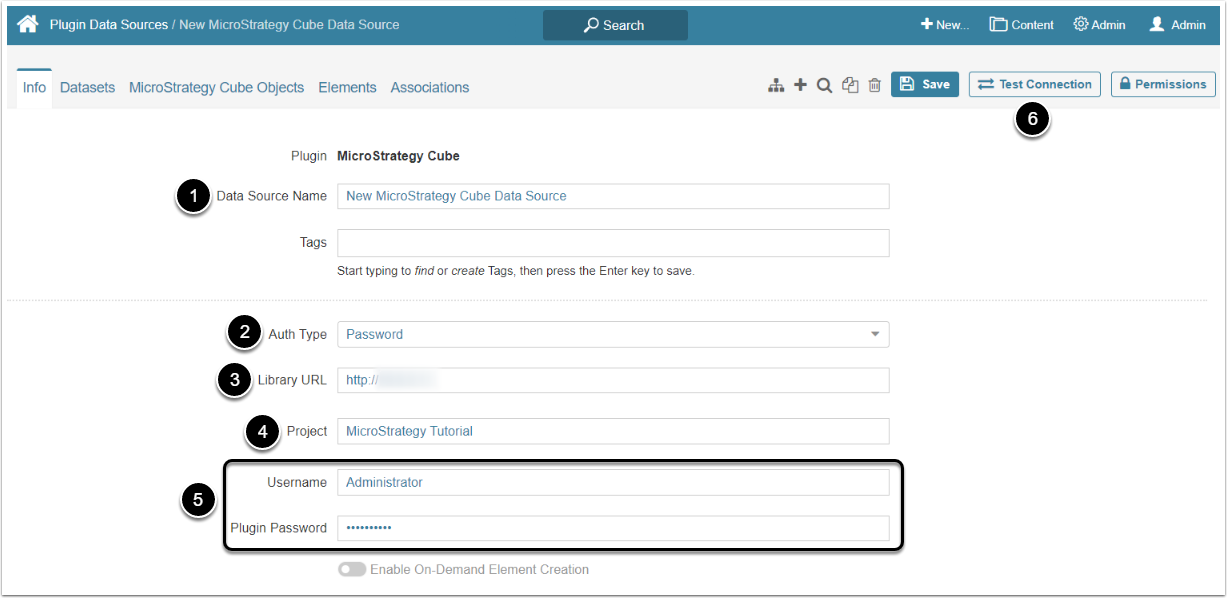This screenshot has width=1227, height=598.
Task: Switch to the Datasets tab
Action: click(x=87, y=87)
